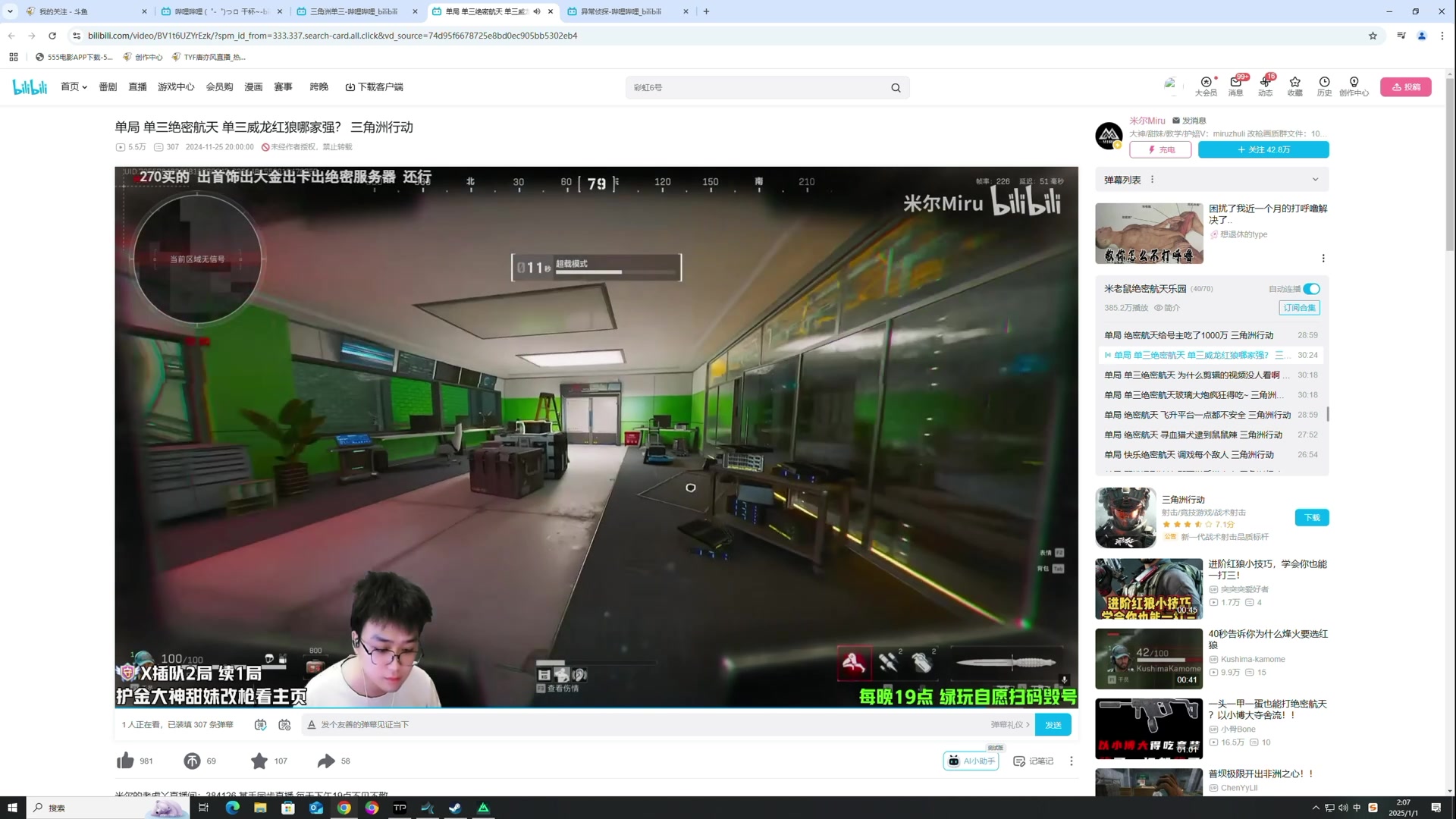Open the 首页 dropdown menu
The height and width of the screenshot is (819, 1456).
click(74, 87)
